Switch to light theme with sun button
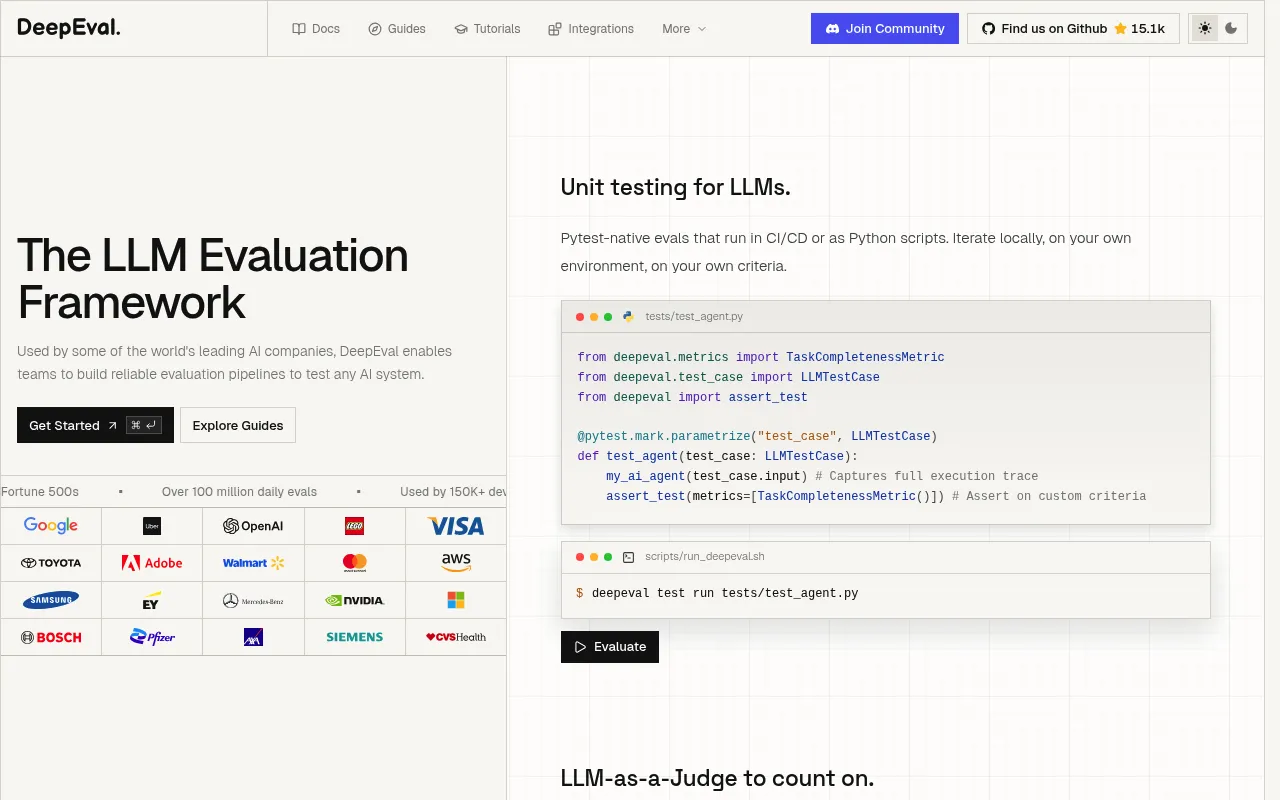Screen dimensions: 1280x800 click(1205, 28)
